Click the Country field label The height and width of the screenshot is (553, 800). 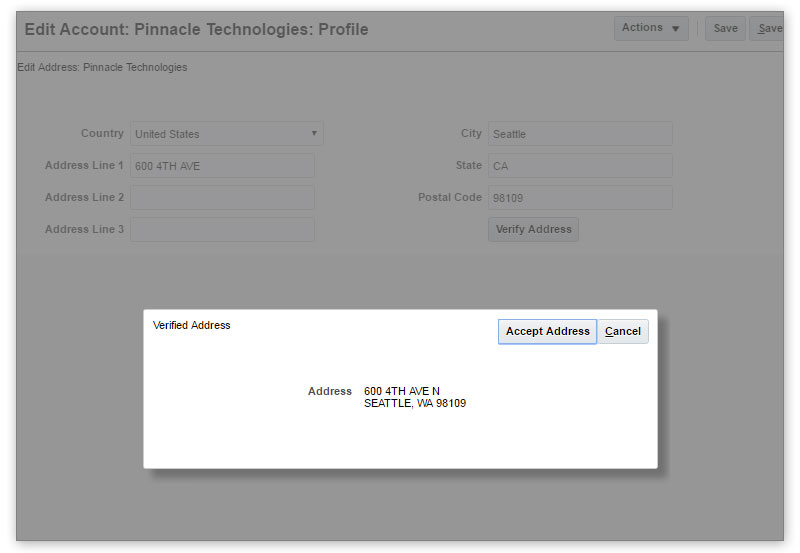click(x=102, y=134)
